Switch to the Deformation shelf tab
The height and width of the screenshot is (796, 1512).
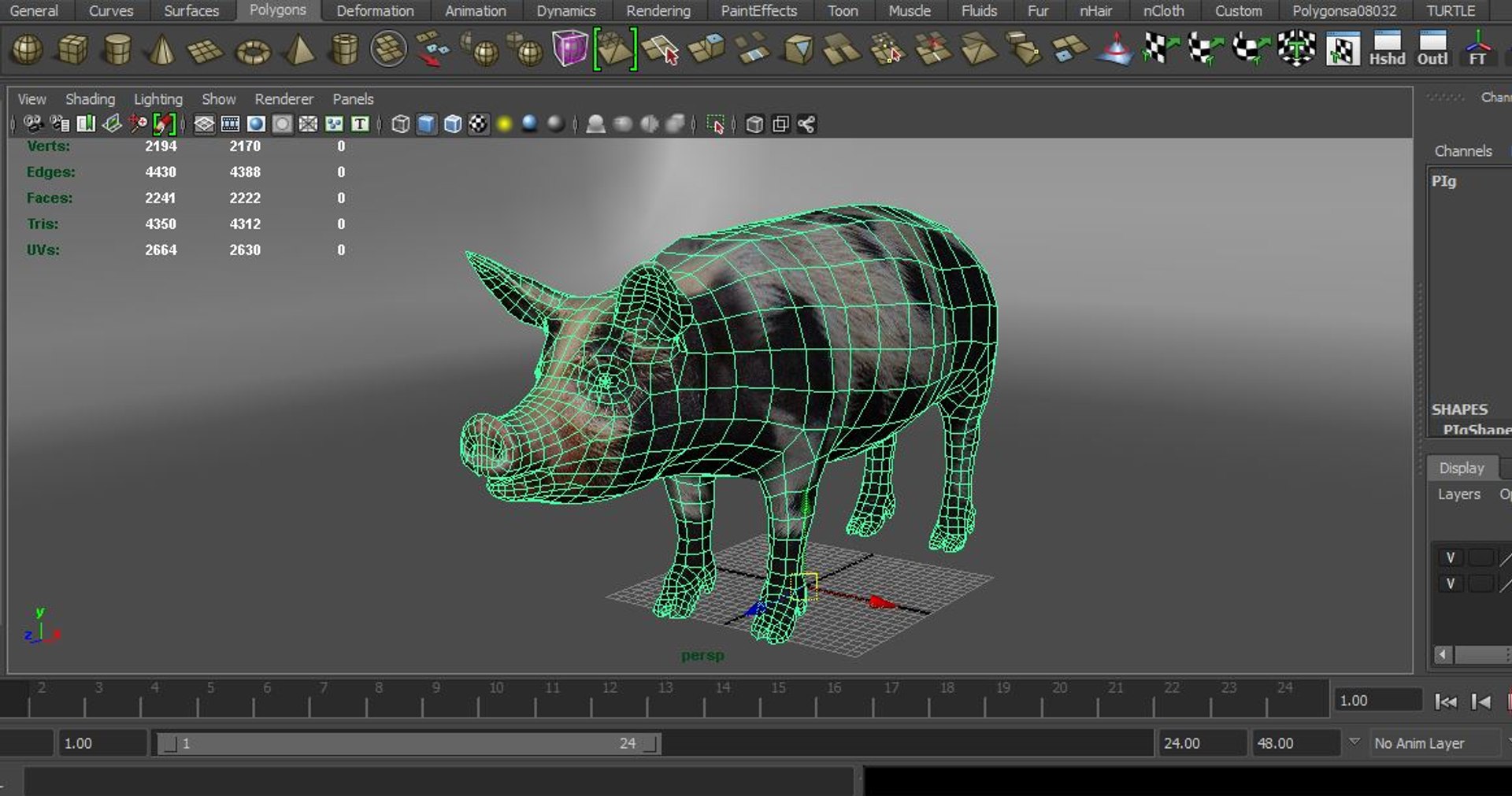coord(375,11)
